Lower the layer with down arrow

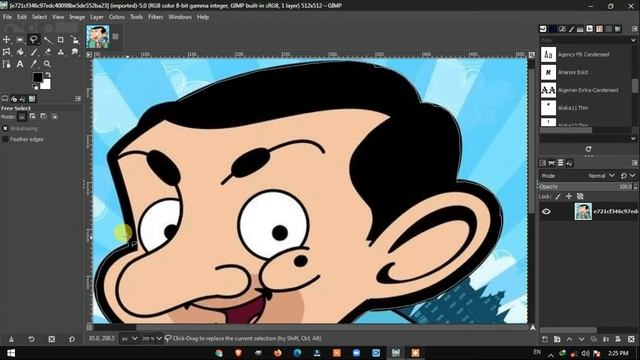[x=582, y=339]
